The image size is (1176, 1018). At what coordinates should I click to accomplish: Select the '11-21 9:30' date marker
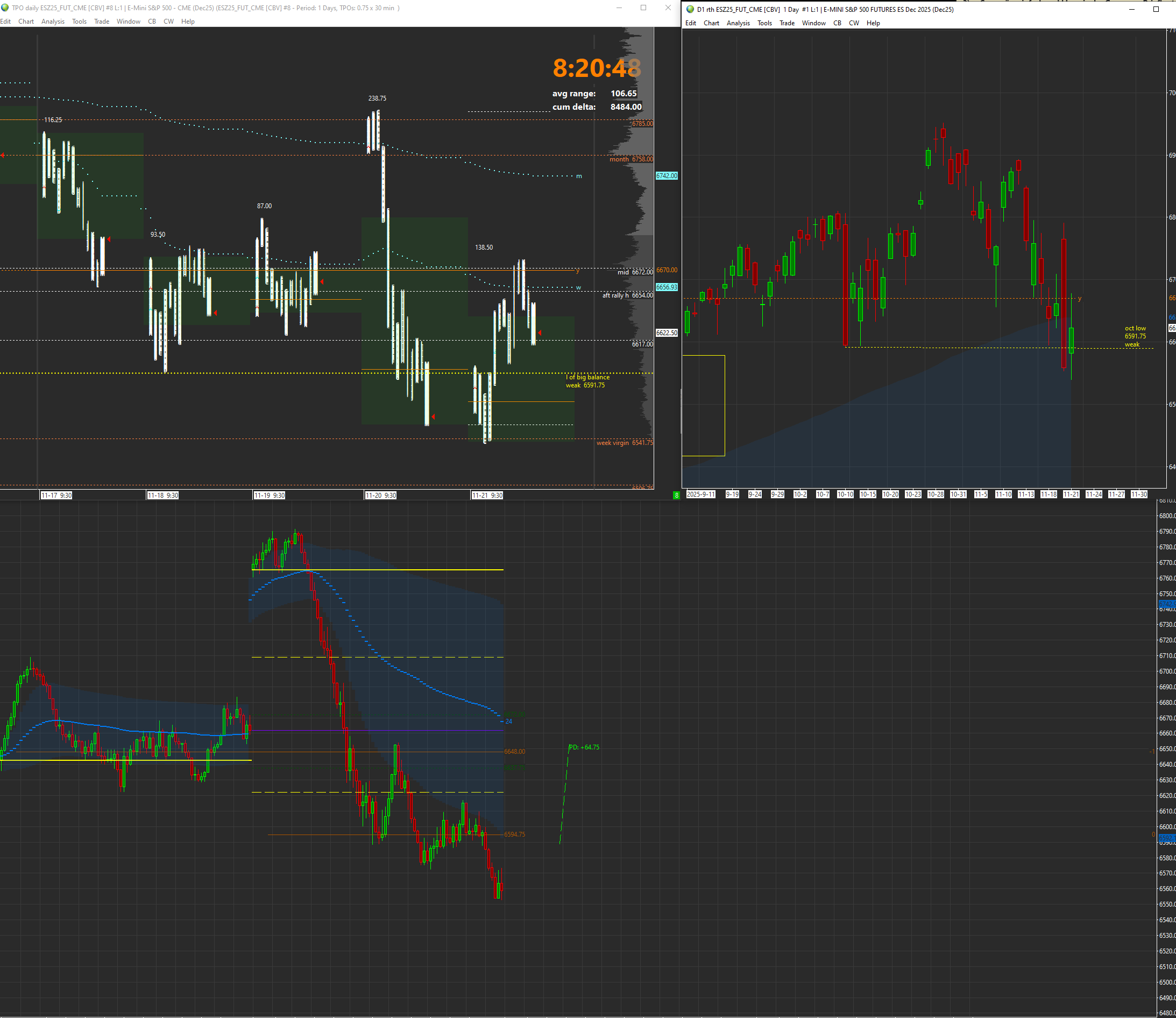(x=487, y=496)
